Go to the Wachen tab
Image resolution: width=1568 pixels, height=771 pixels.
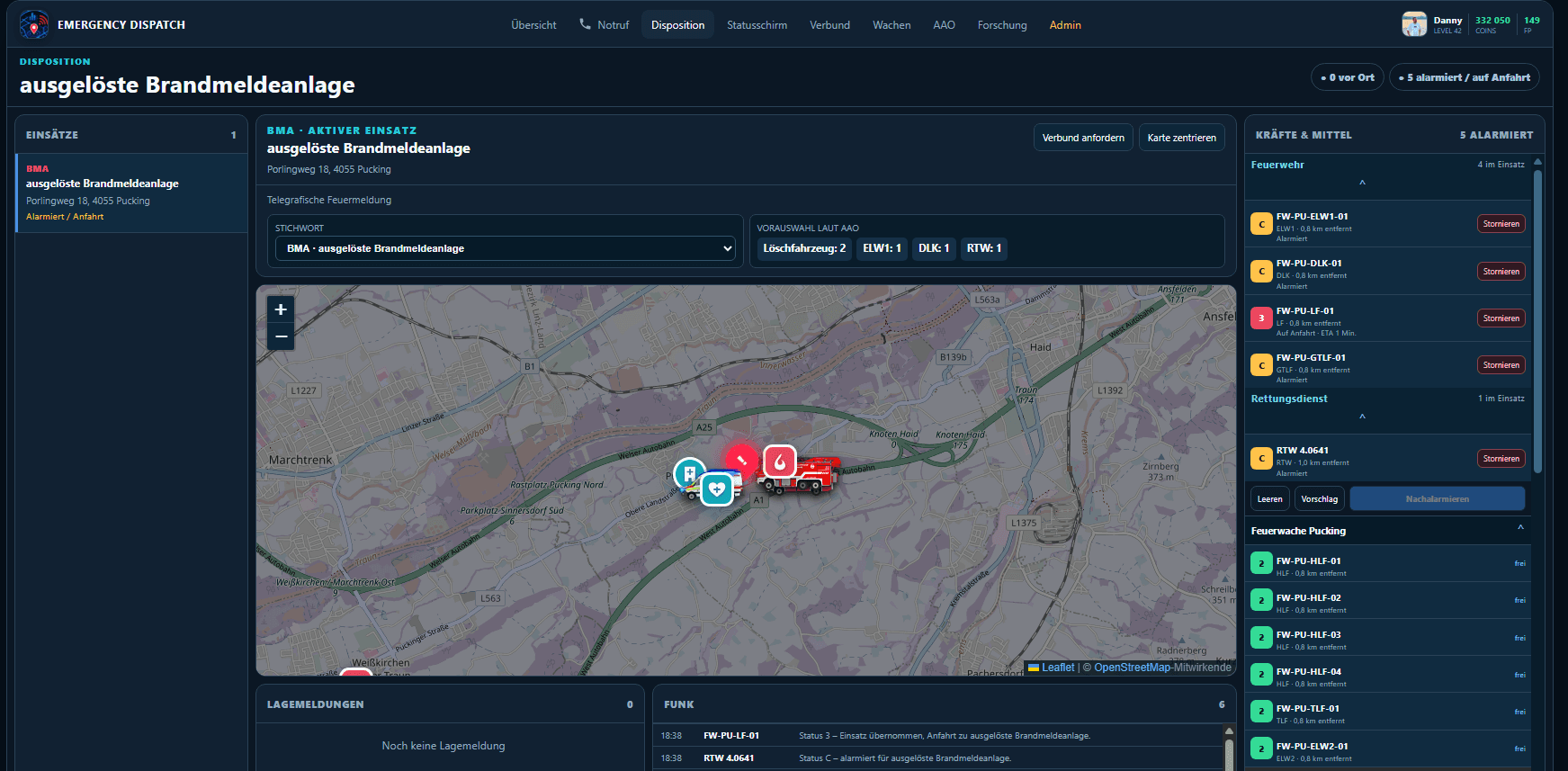pos(892,25)
